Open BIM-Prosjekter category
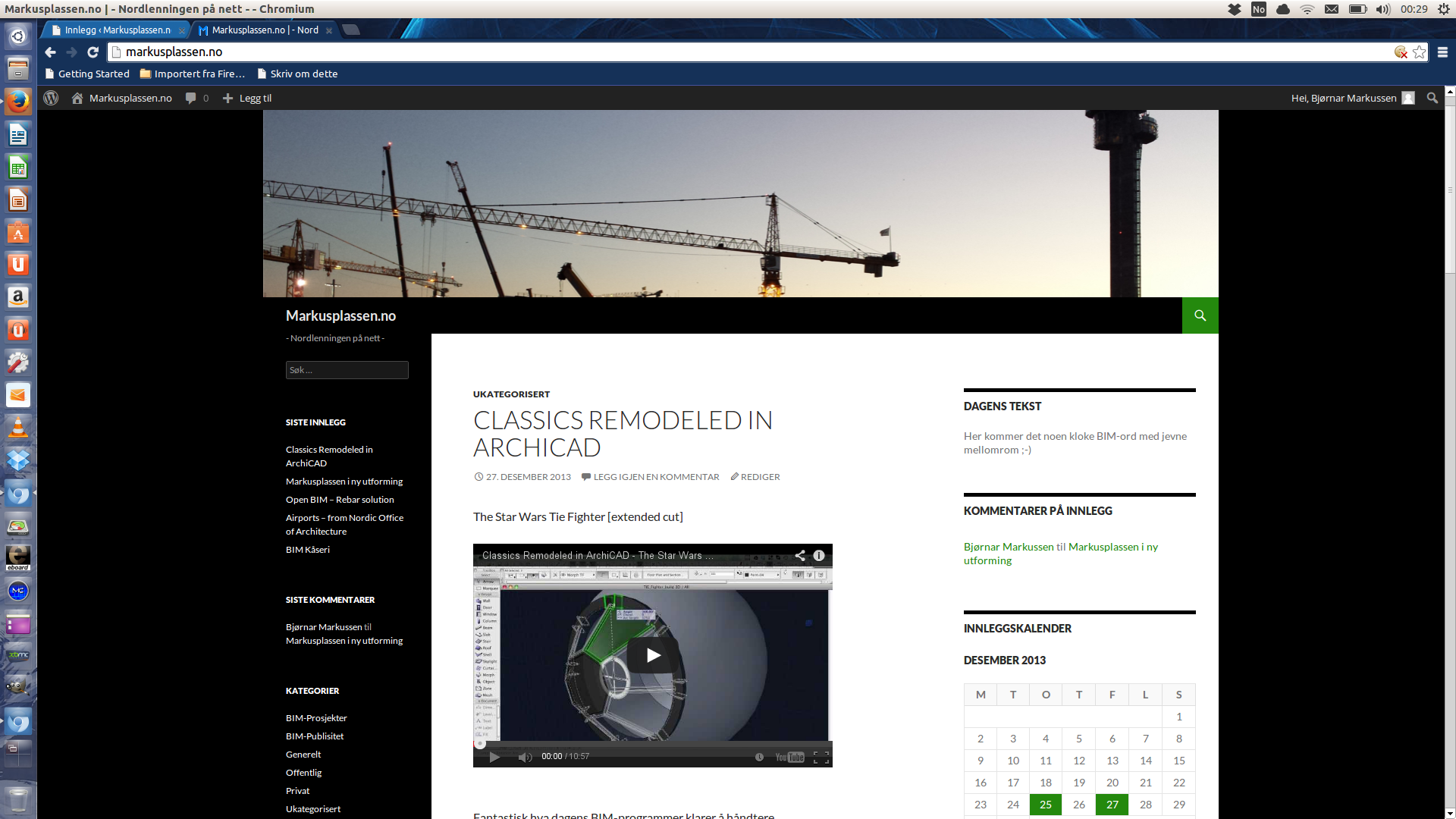 coord(316,718)
